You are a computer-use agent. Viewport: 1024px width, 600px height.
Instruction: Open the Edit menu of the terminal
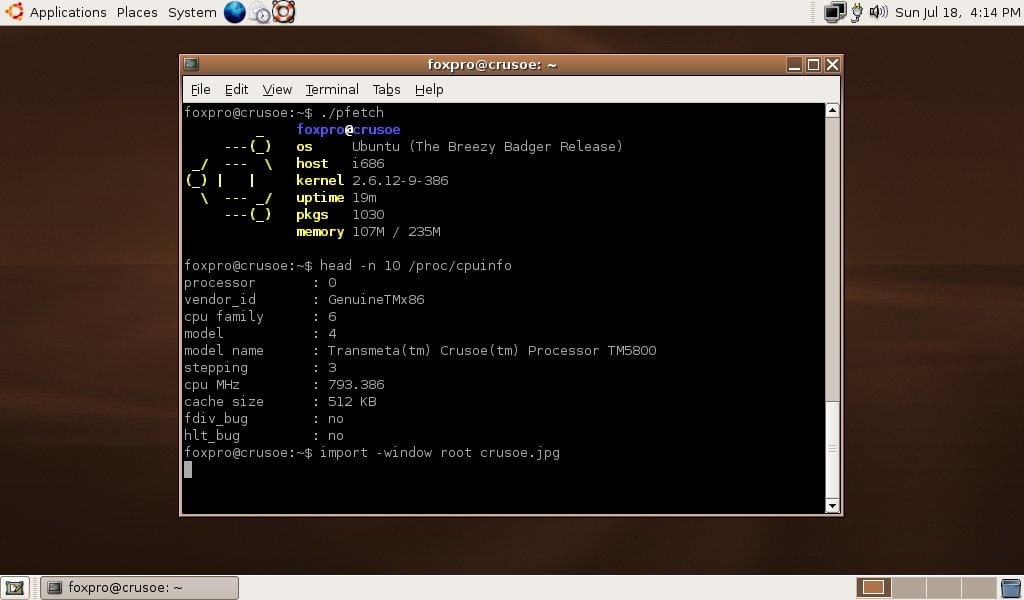236,89
